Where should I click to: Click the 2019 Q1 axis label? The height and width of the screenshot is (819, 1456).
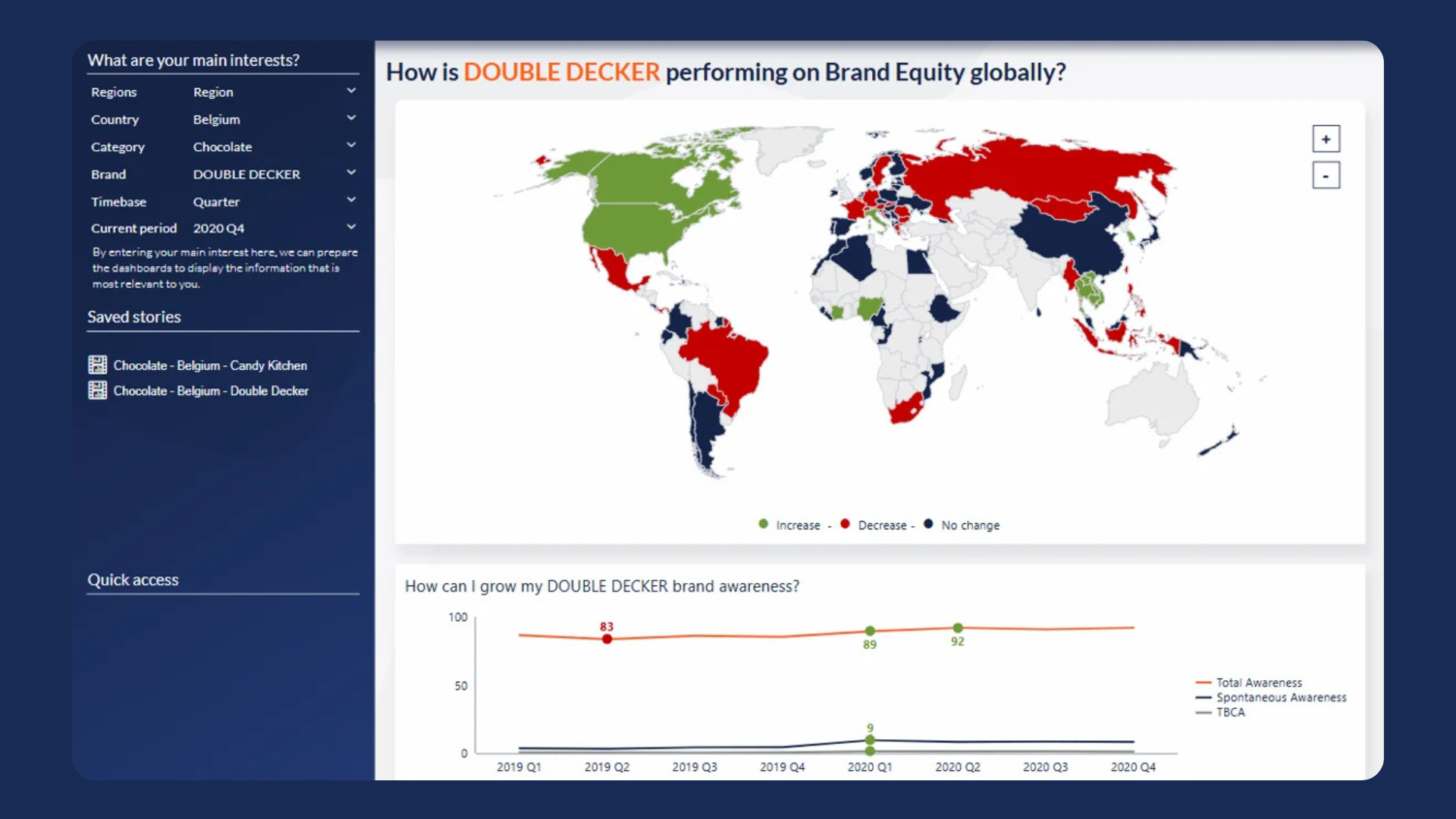[519, 767]
